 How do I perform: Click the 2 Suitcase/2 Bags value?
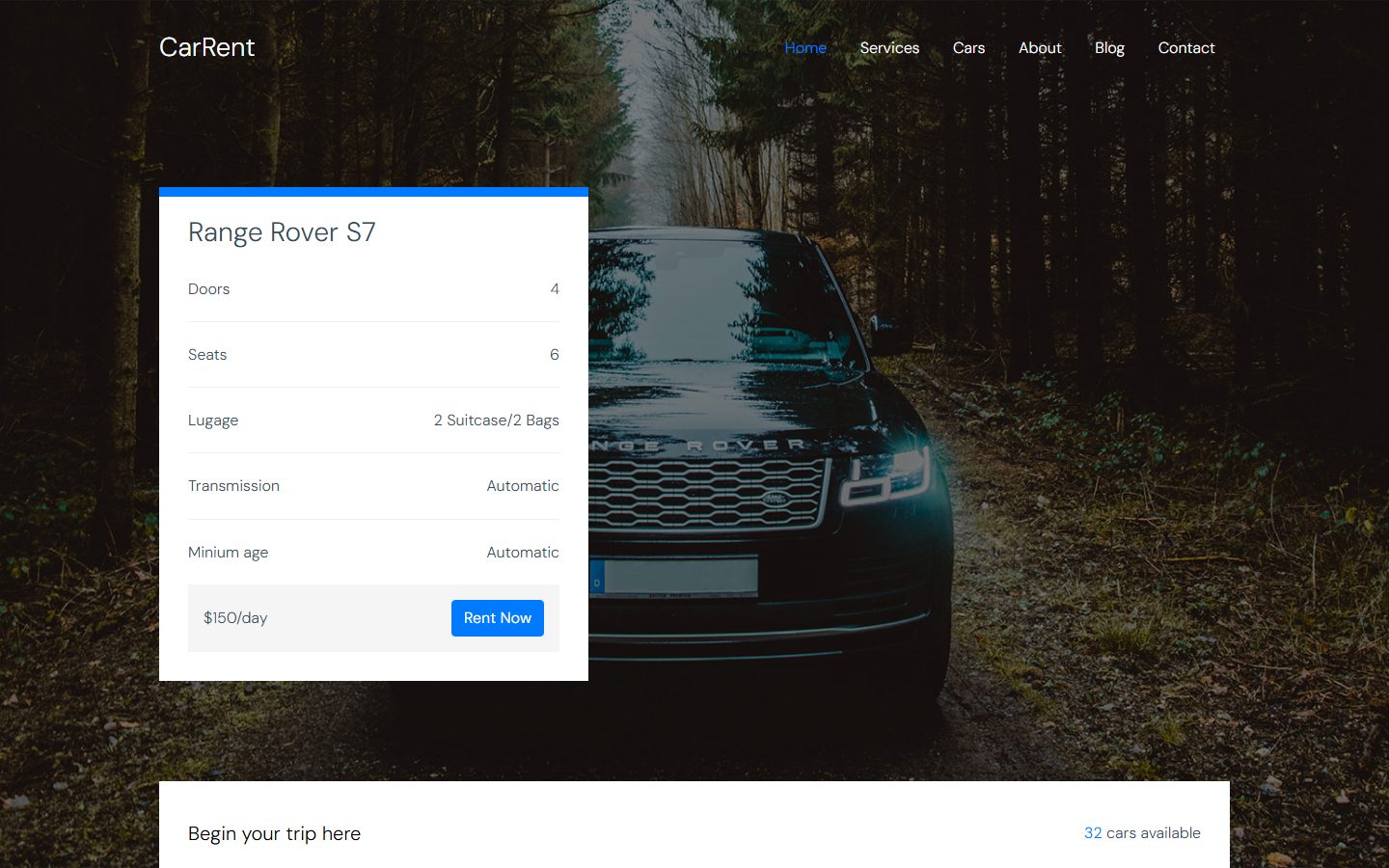click(x=497, y=420)
